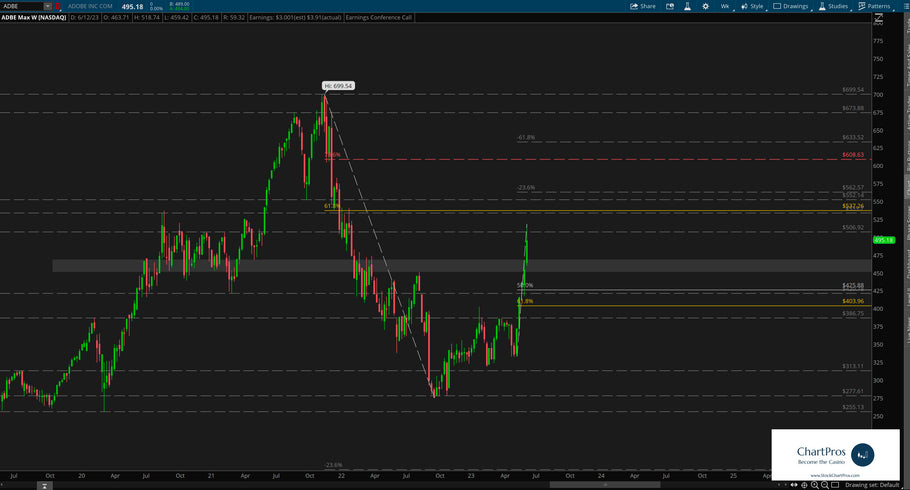910x490 pixels.
Task: Click the flask icon left of the gear
Action: coord(687,6)
